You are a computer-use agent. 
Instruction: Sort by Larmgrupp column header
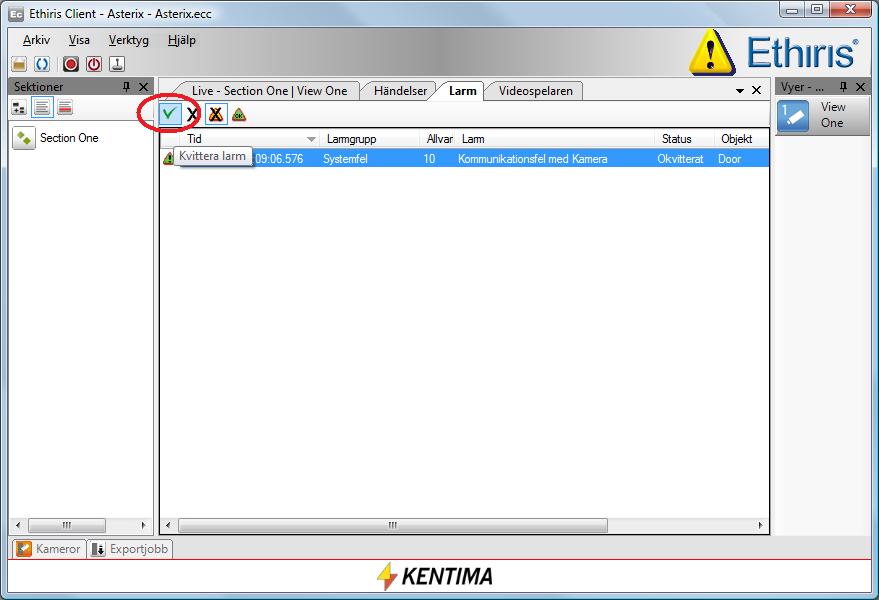369,139
